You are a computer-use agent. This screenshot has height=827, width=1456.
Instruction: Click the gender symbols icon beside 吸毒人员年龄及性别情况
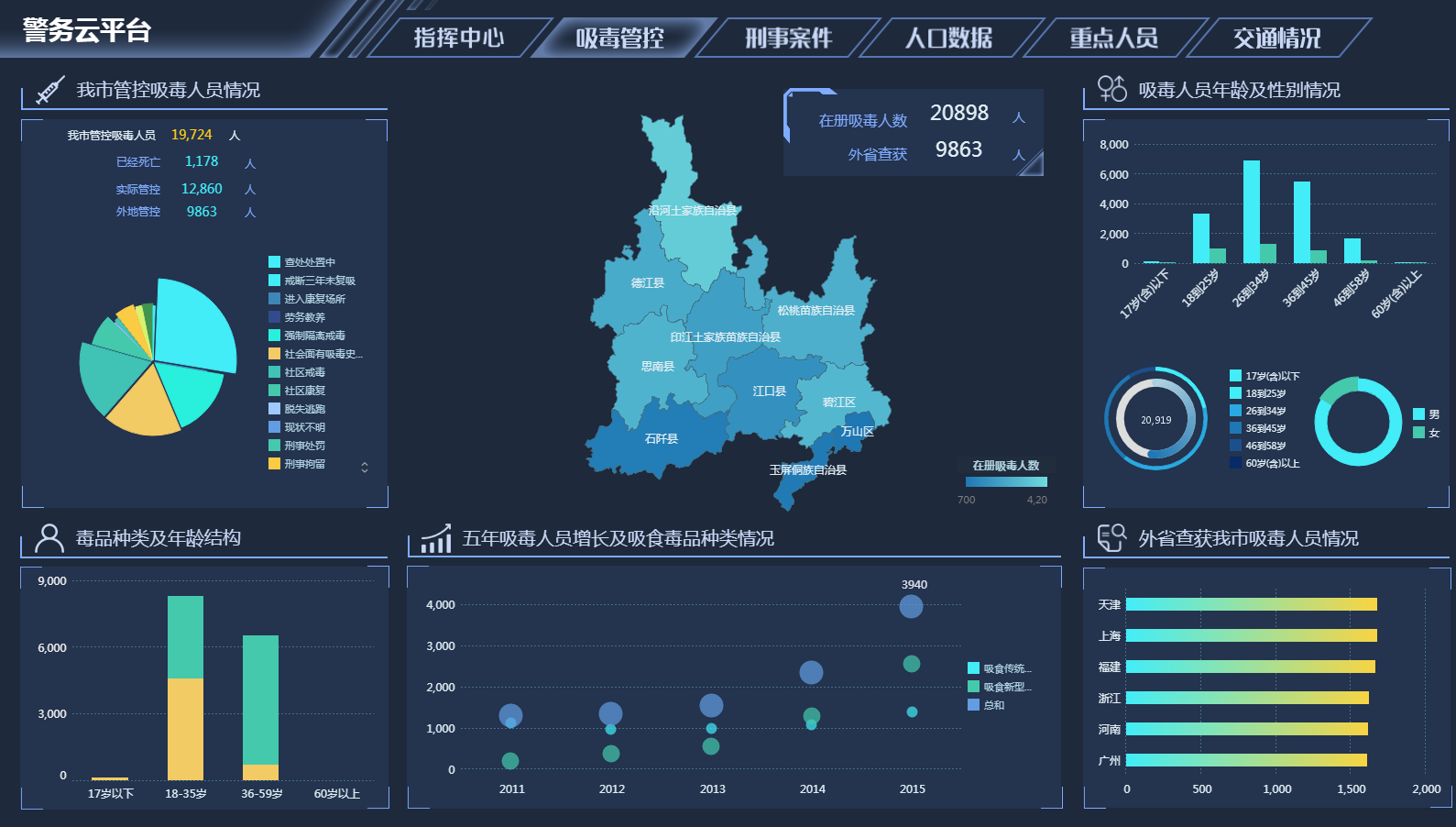[x=1111, y=89]
